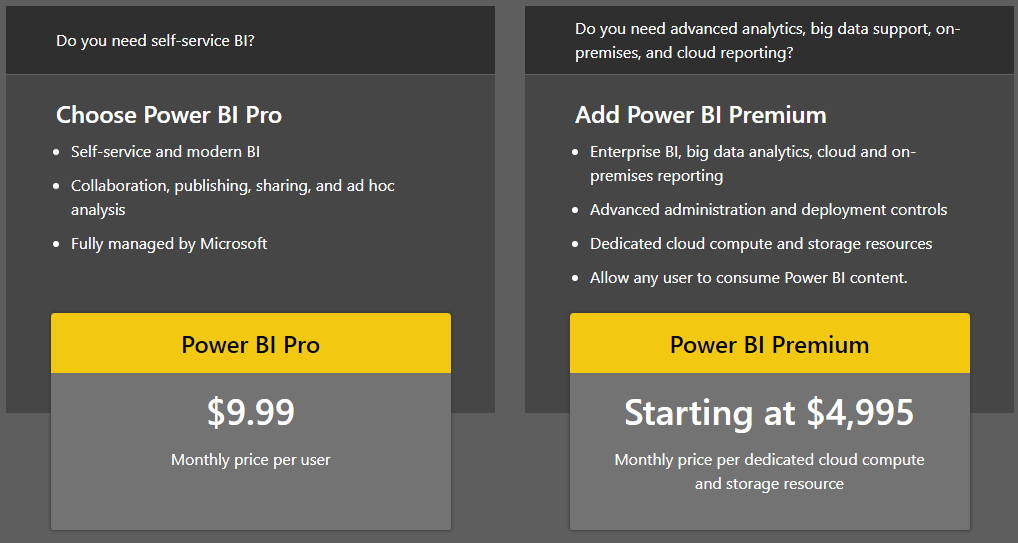Select the "Add Power BI Premium" heading
The height and width of the screenshot is (543, 1018).
pos(700,115)
